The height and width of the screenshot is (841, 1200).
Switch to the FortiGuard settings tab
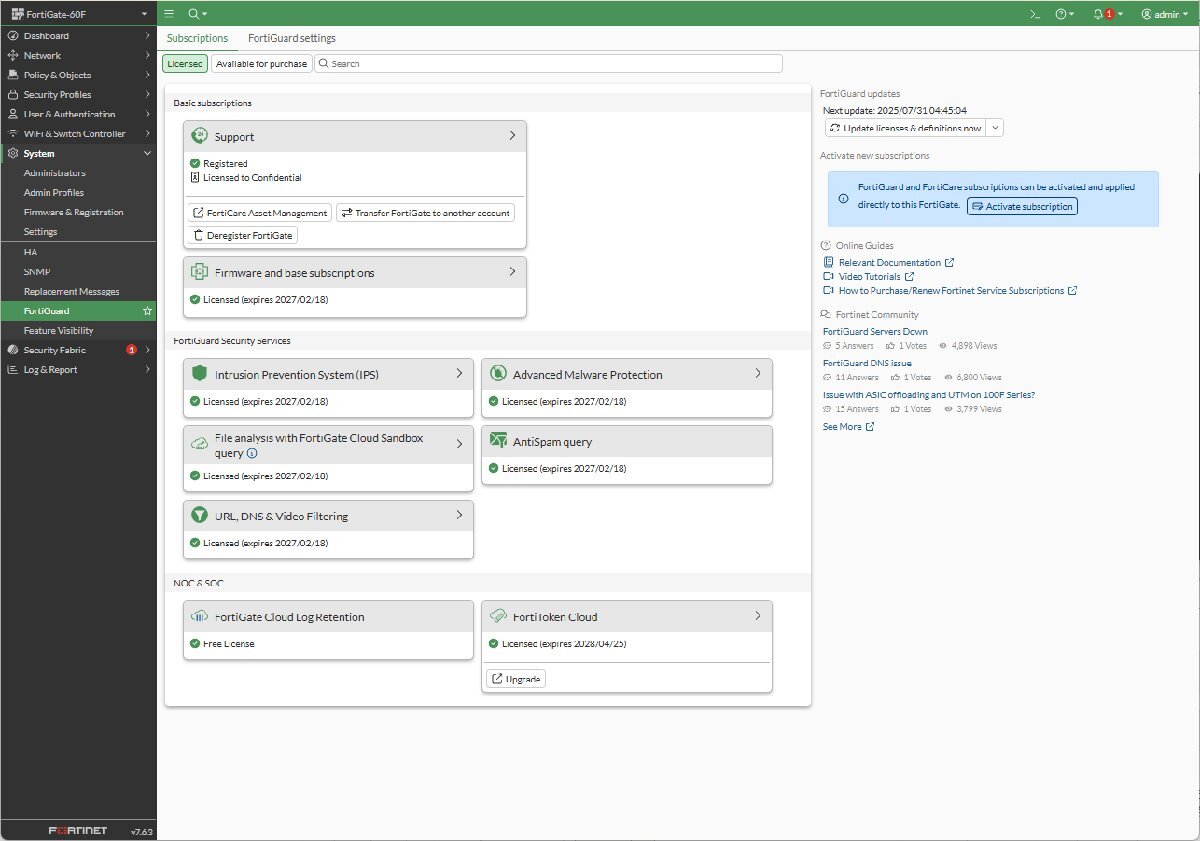tap(291, 38)
